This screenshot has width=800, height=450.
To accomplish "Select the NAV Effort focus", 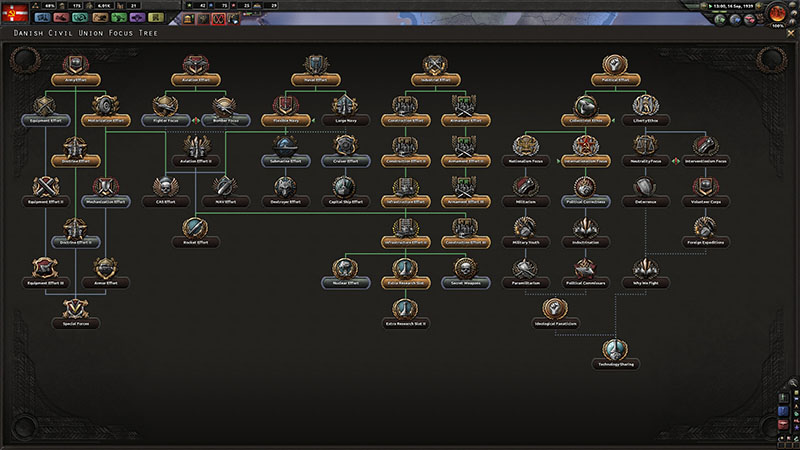I will 226,193.
